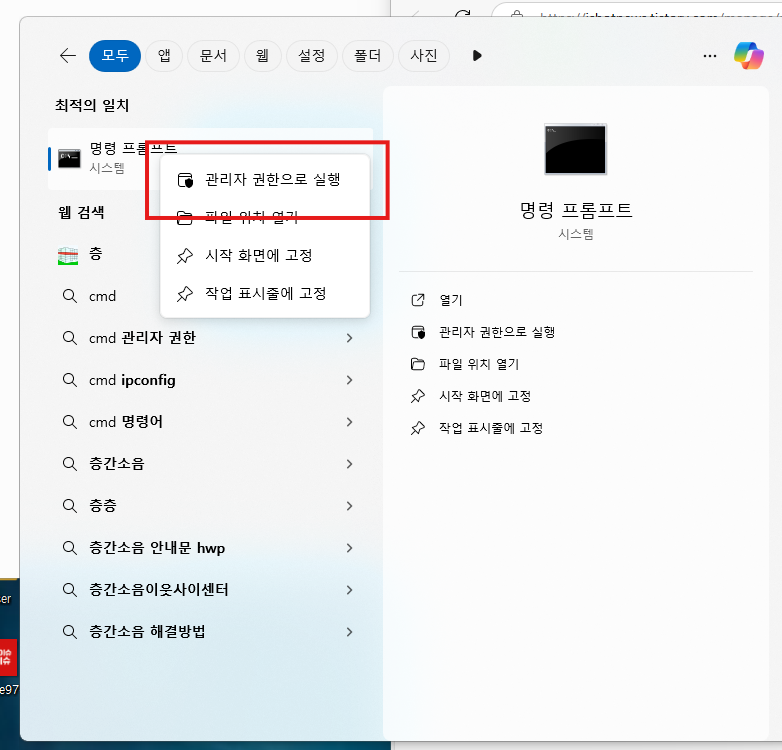Switch to the 문서 filter tab
The width and height of the screenshot is (782, 750).
point(213,56)
